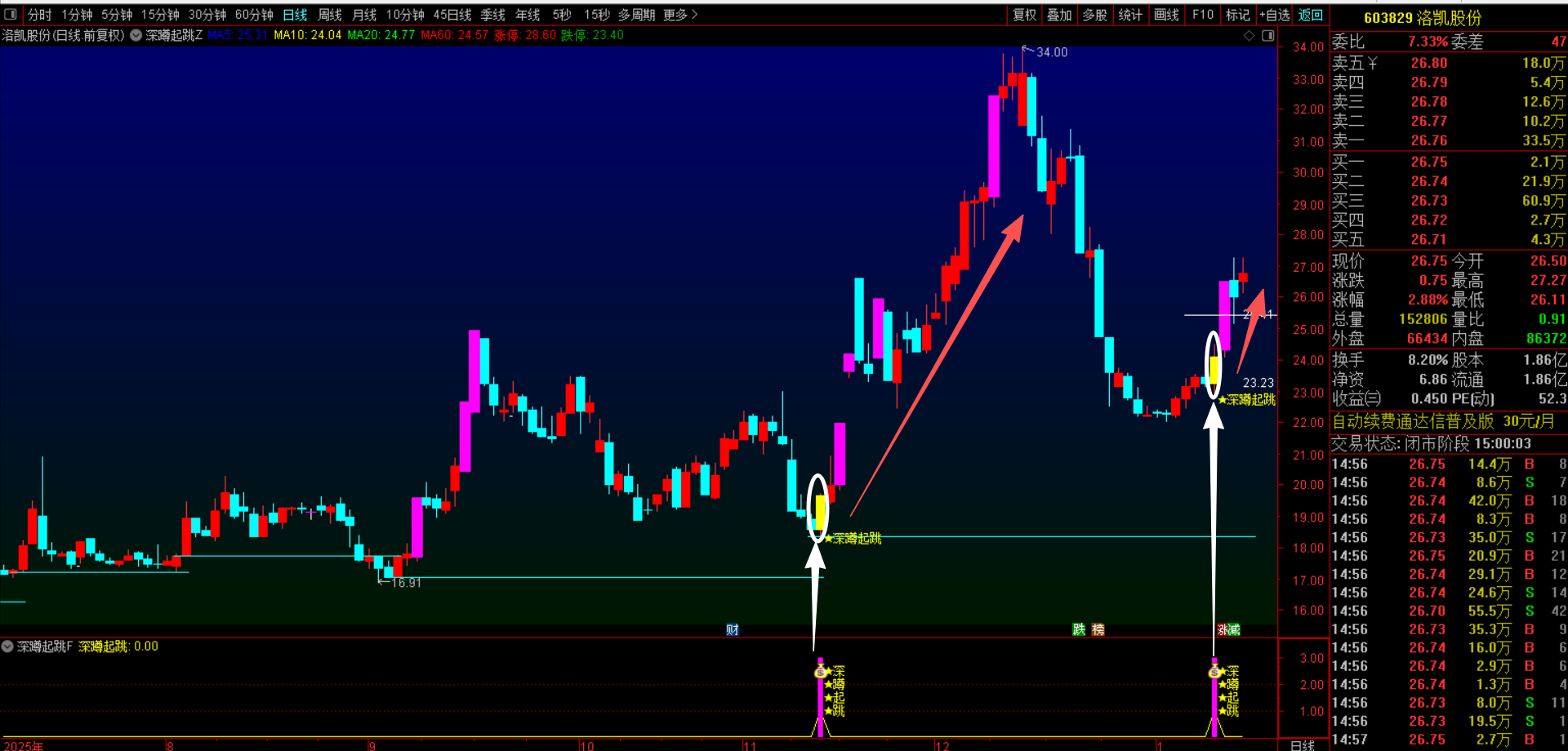The image size is (1568, 751).
Task: Click the 复权 adjustment button
Action: (1024, 15)
